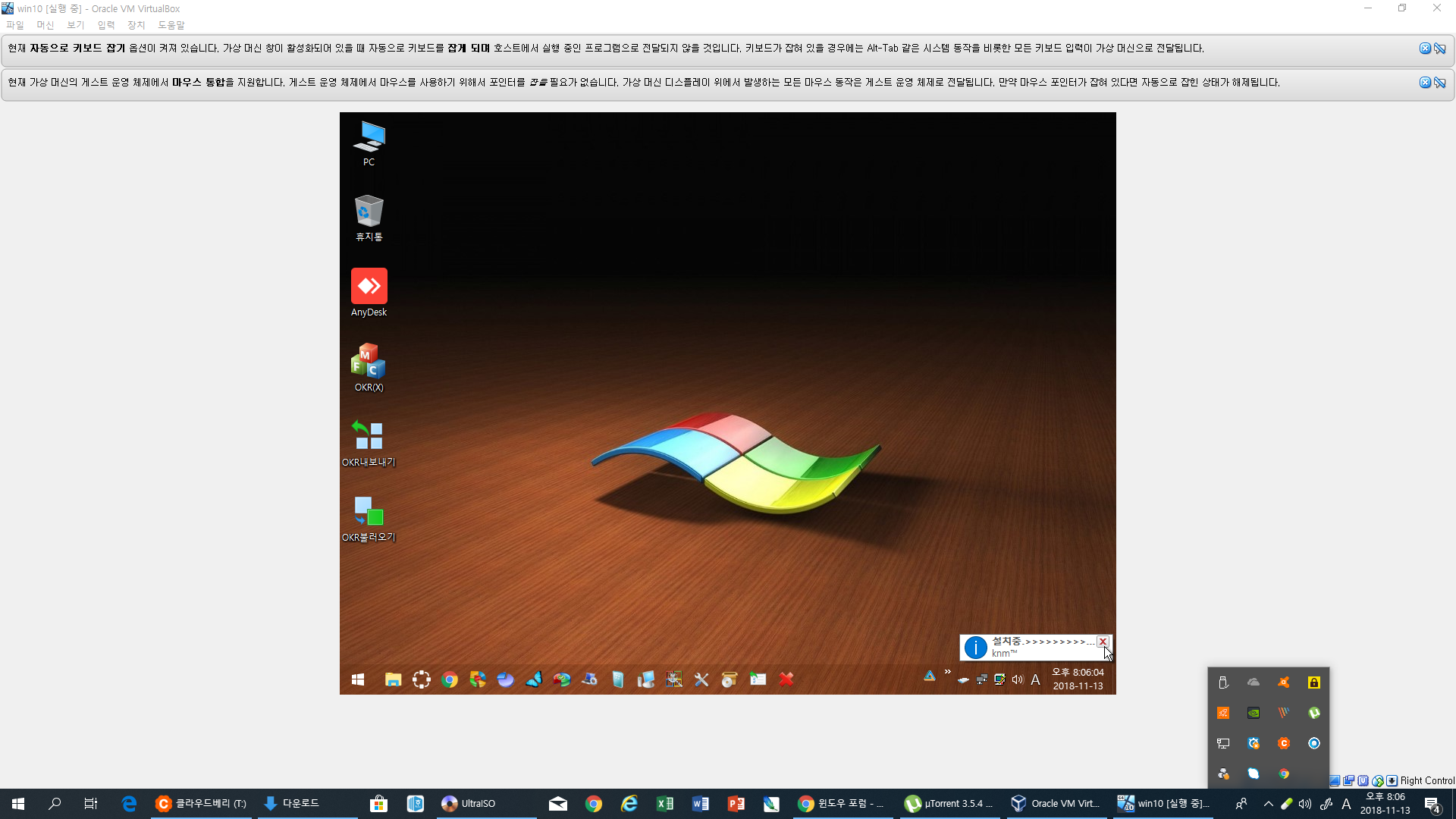
Task: Open guest Start menu in VM taskbar
Action: tap(358, 679)
